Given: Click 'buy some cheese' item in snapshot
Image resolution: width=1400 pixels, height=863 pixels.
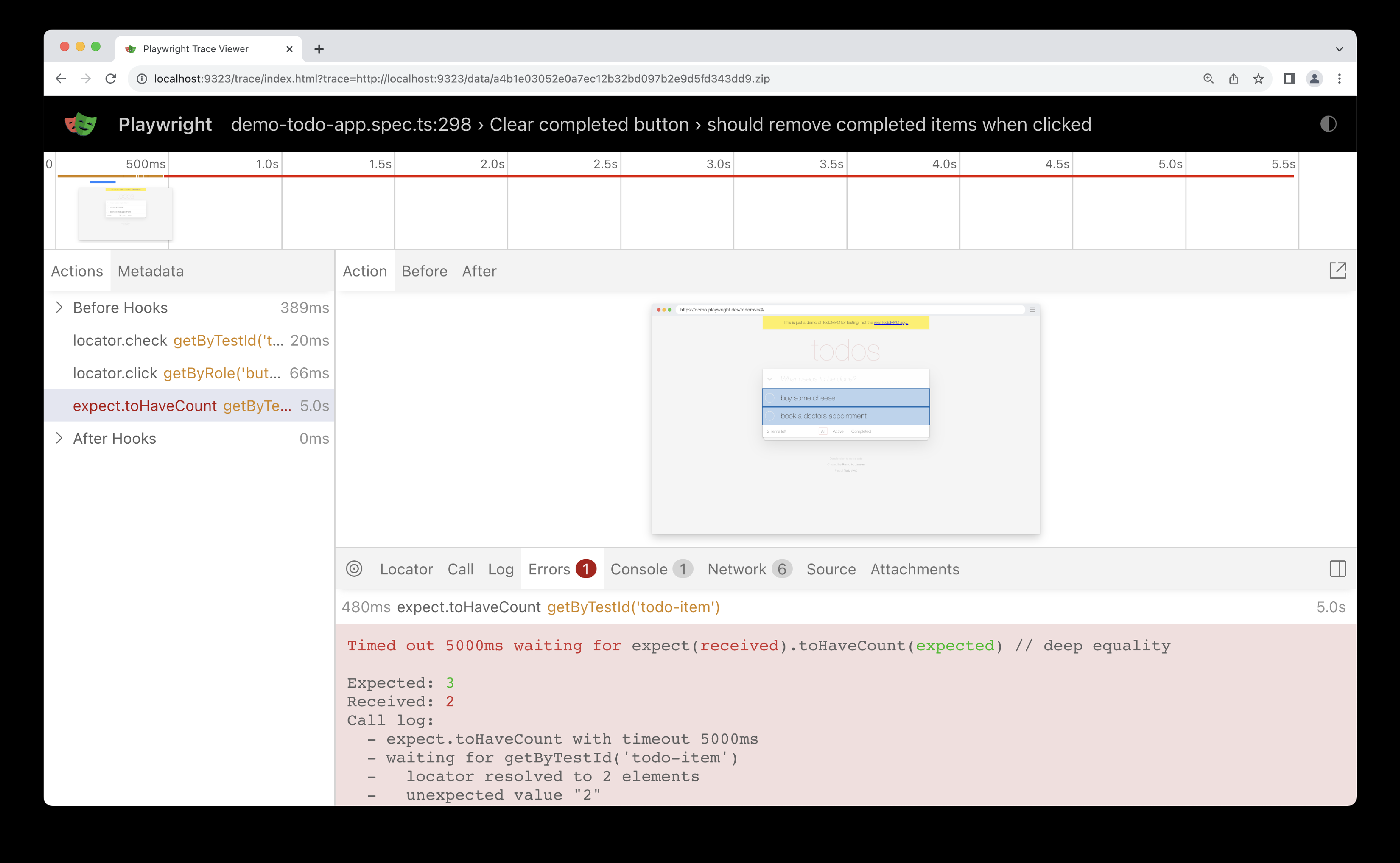Looking at the screenshot, I should [846, 398].
